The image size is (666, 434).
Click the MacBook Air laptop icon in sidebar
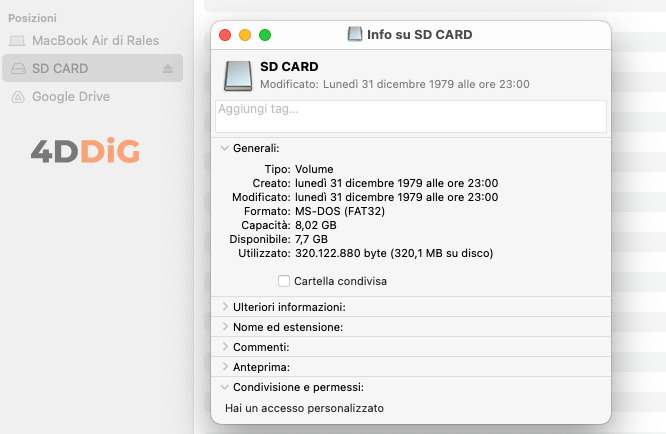pyautogui.click(x=17, y=41)
